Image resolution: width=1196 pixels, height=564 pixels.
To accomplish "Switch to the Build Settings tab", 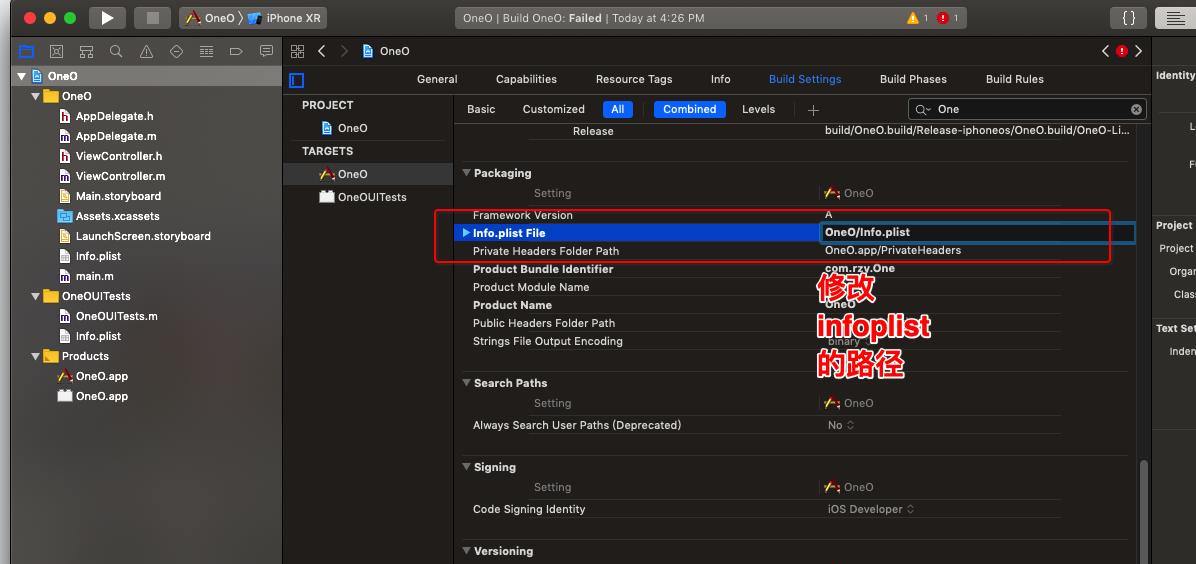I will tap(805, 79).
